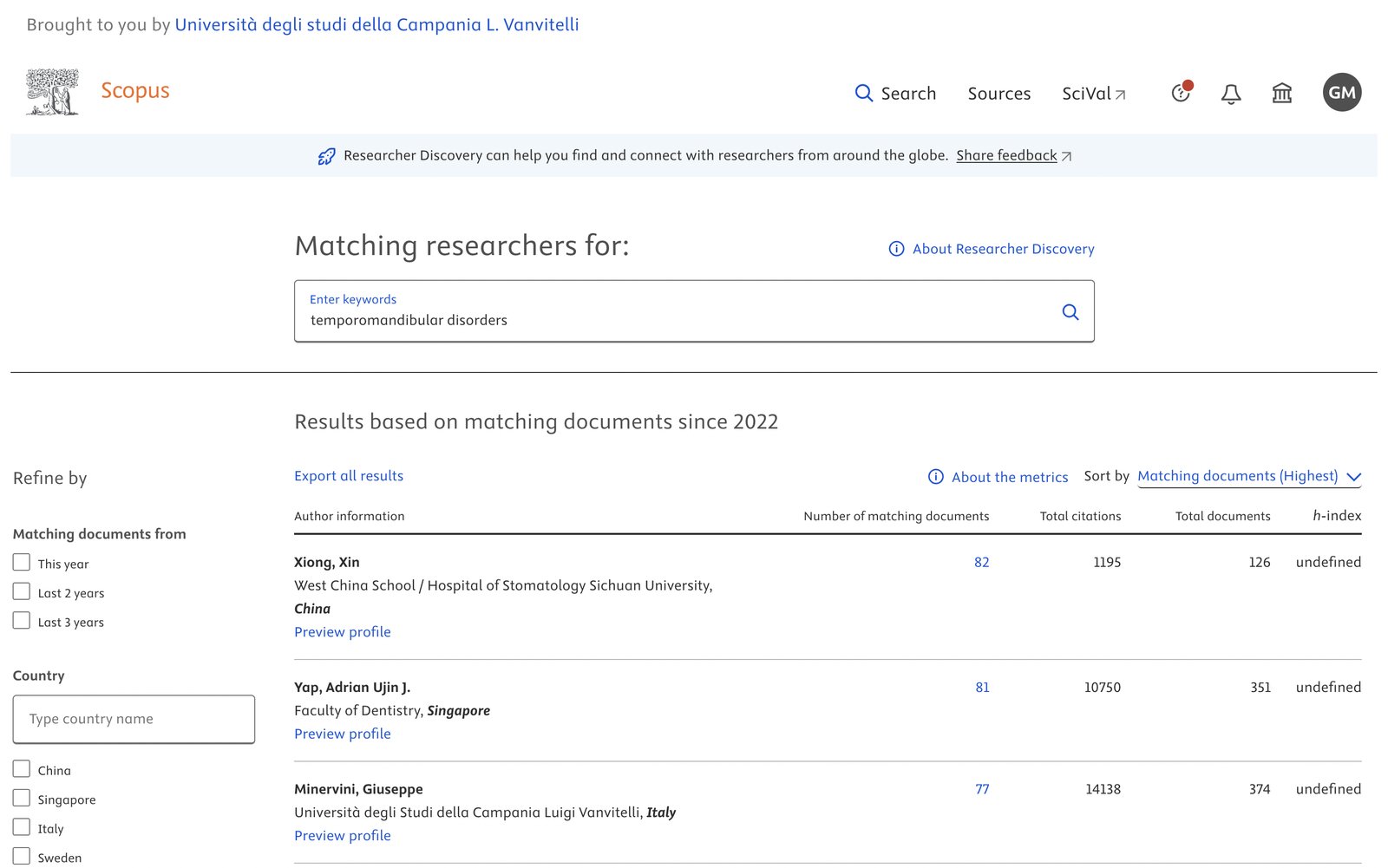Click the total citations value 10750

1103,687
